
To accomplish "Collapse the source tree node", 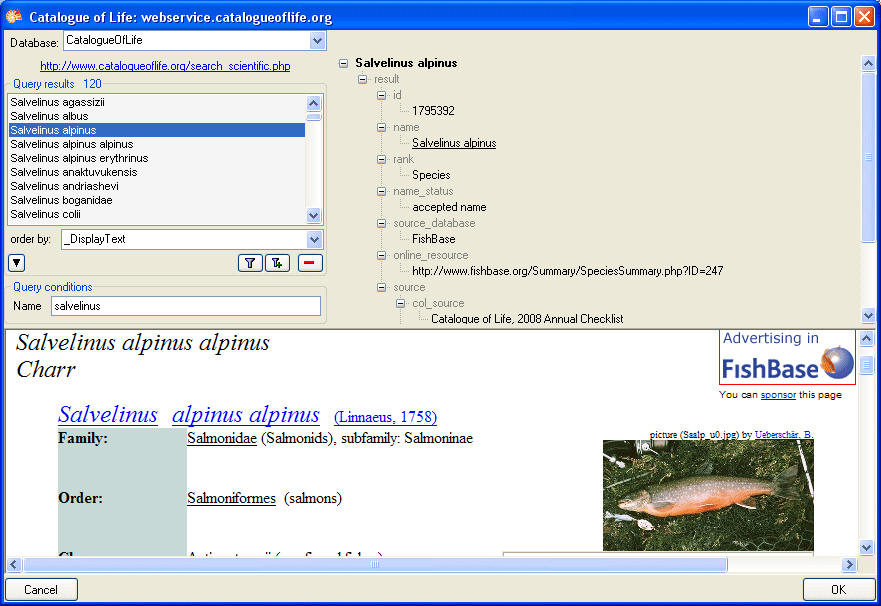I will click(382, 288).
